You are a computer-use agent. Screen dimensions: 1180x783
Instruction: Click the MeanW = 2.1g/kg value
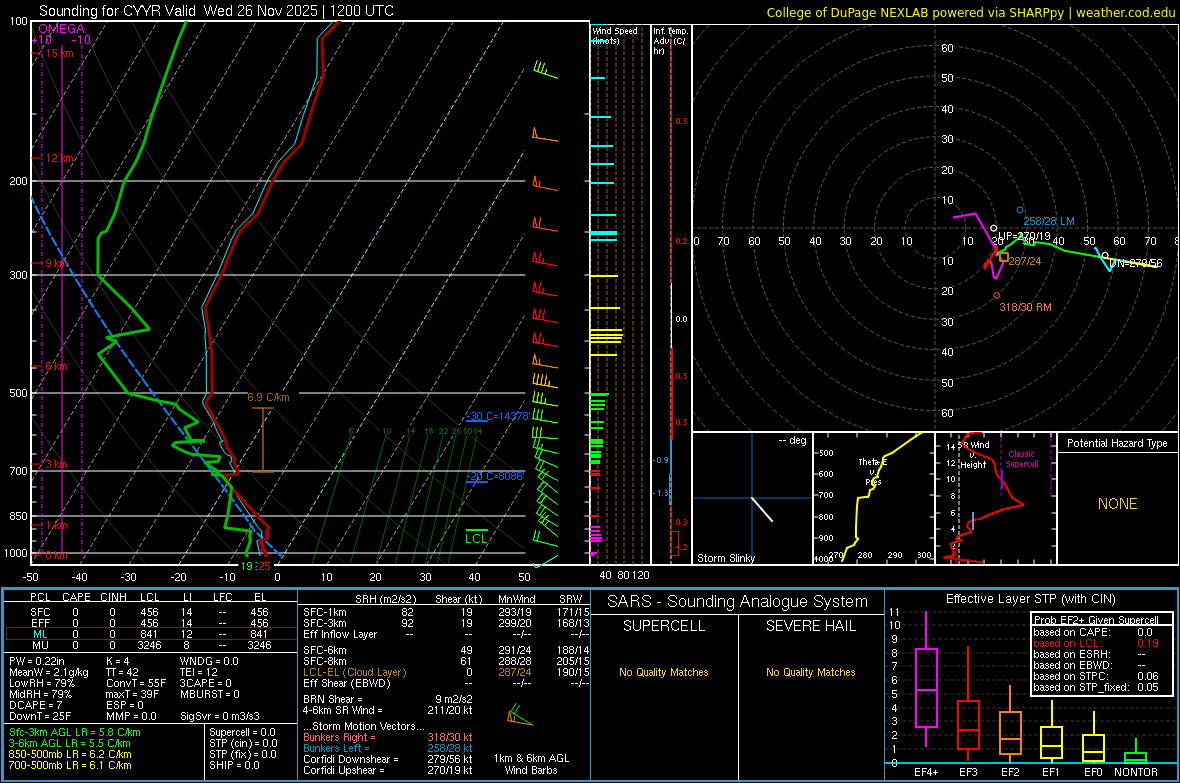pyautogui.click(x=48, y=672)
